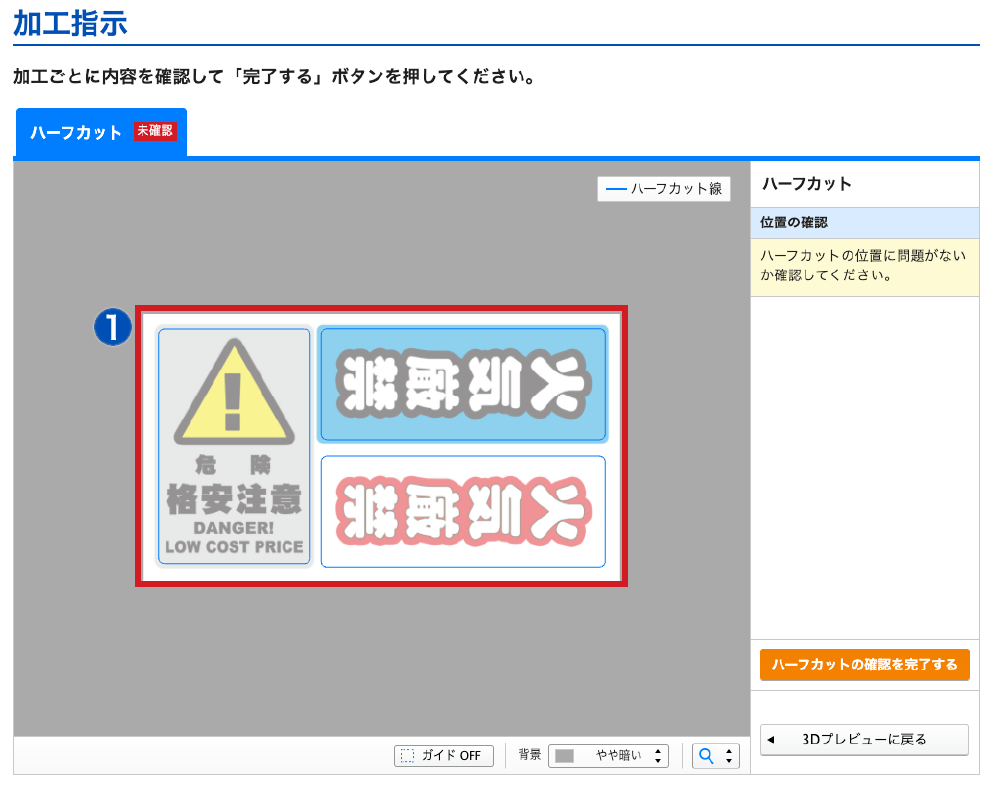The image size is (994, 792).
Task: Select the blue mirrored-text sticker
Action: (x=462, y=384)
